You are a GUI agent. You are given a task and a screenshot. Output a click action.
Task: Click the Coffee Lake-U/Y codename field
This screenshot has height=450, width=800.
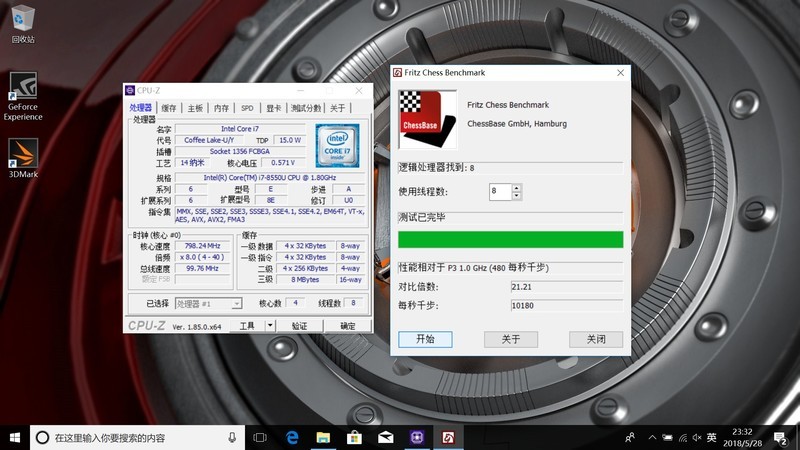click(209, 140)
